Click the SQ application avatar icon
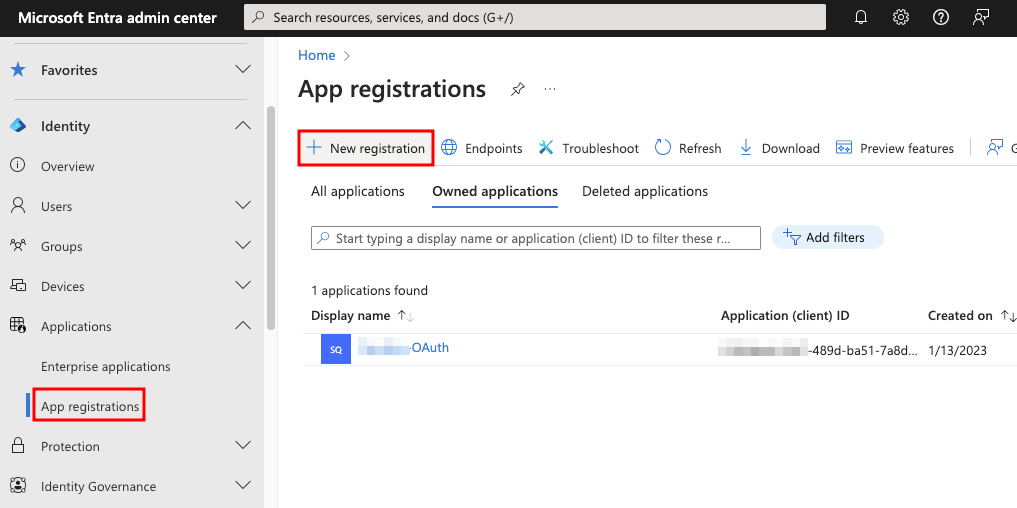1017x508 pixels. [336, 349]
